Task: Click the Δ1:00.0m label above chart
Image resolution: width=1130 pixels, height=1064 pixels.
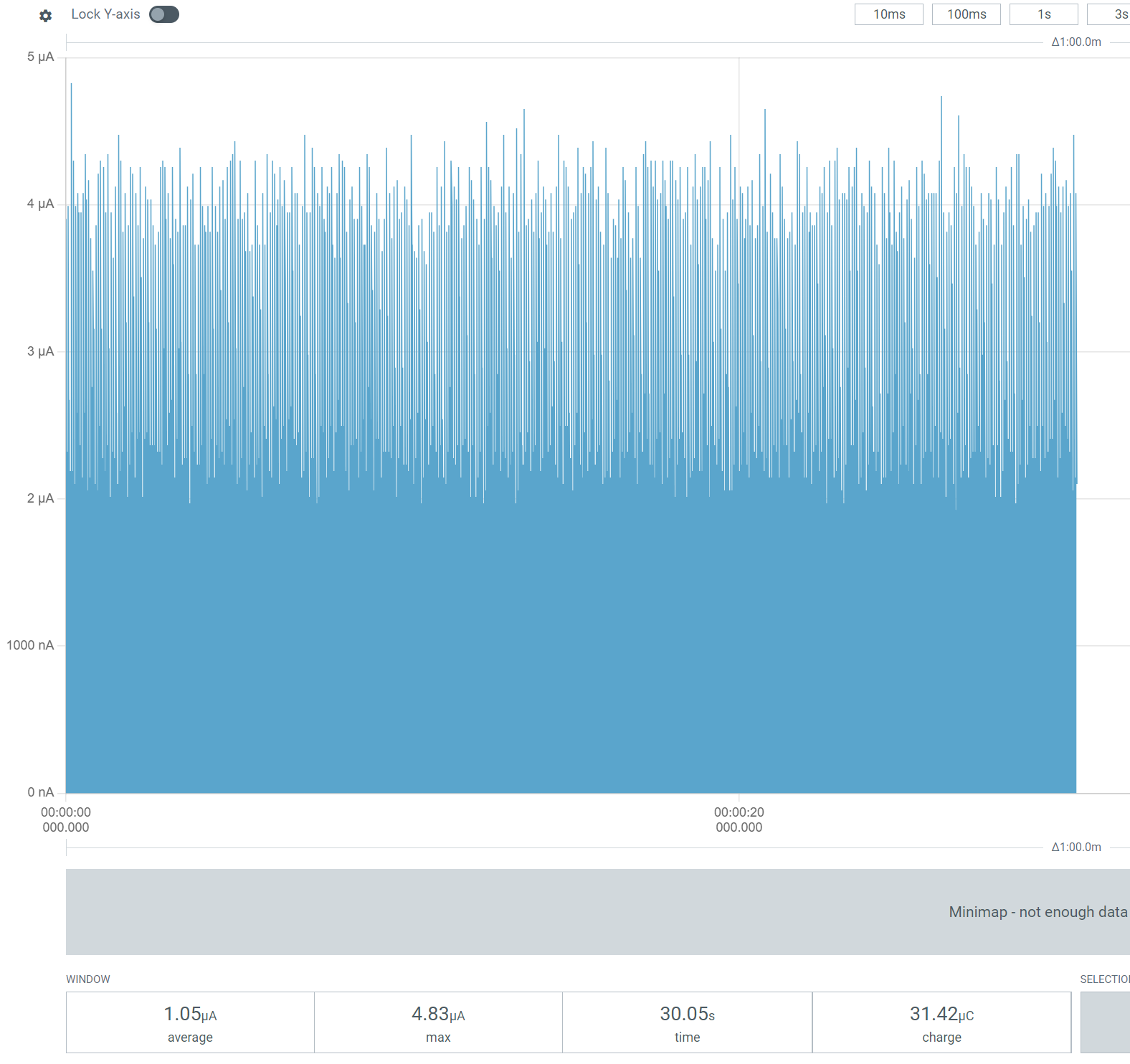Action: [1076, 42]
